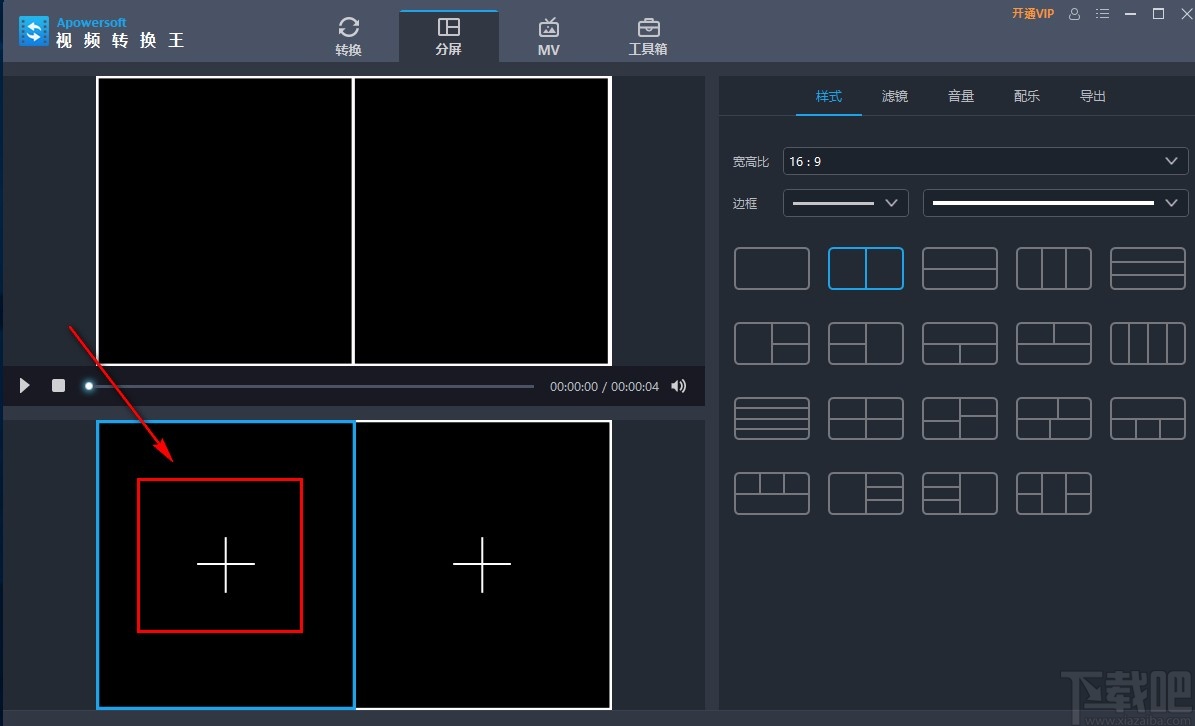
Task: Click the Apowersoft 视频转换王 logo
Action: pos(101,32)
